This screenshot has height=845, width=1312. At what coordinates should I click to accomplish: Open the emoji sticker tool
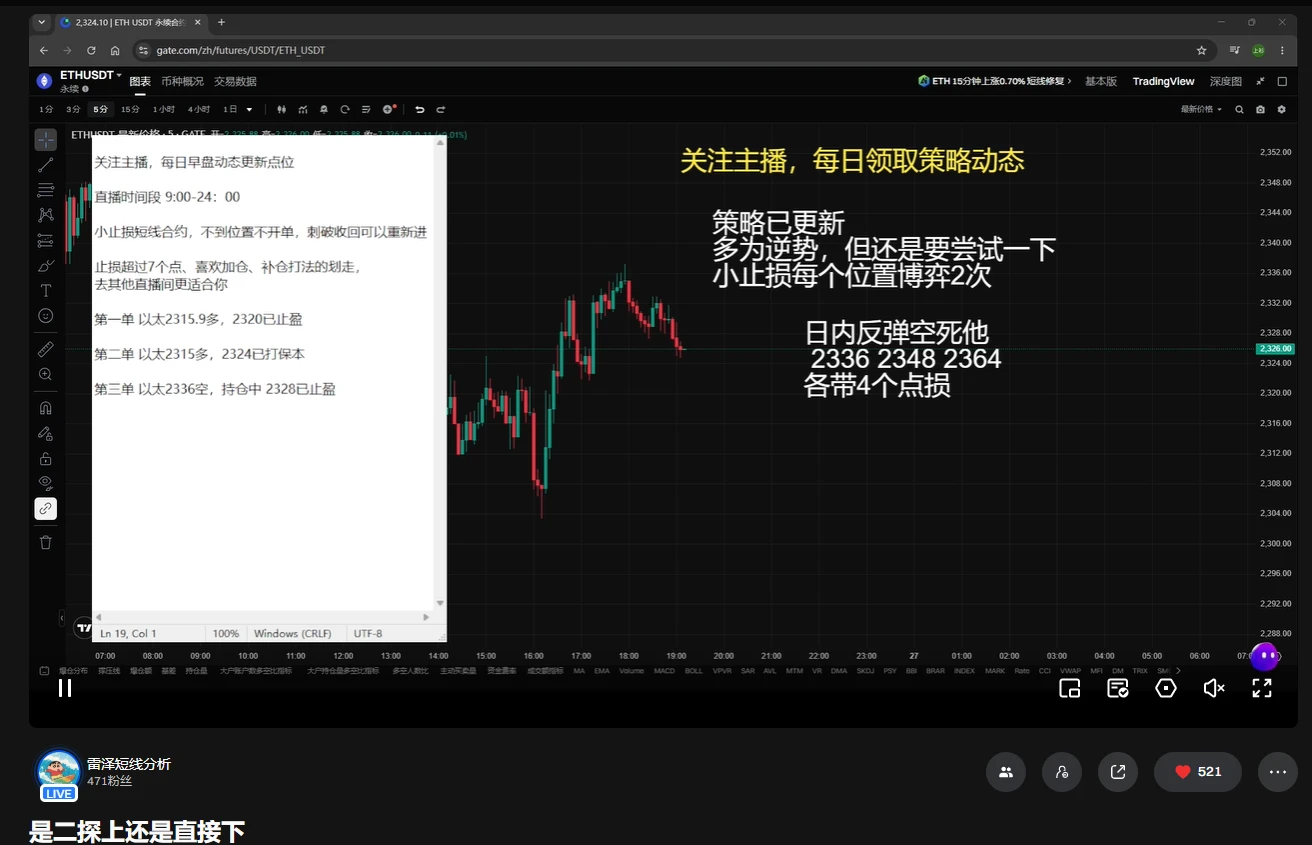click(x=45, y=315)
